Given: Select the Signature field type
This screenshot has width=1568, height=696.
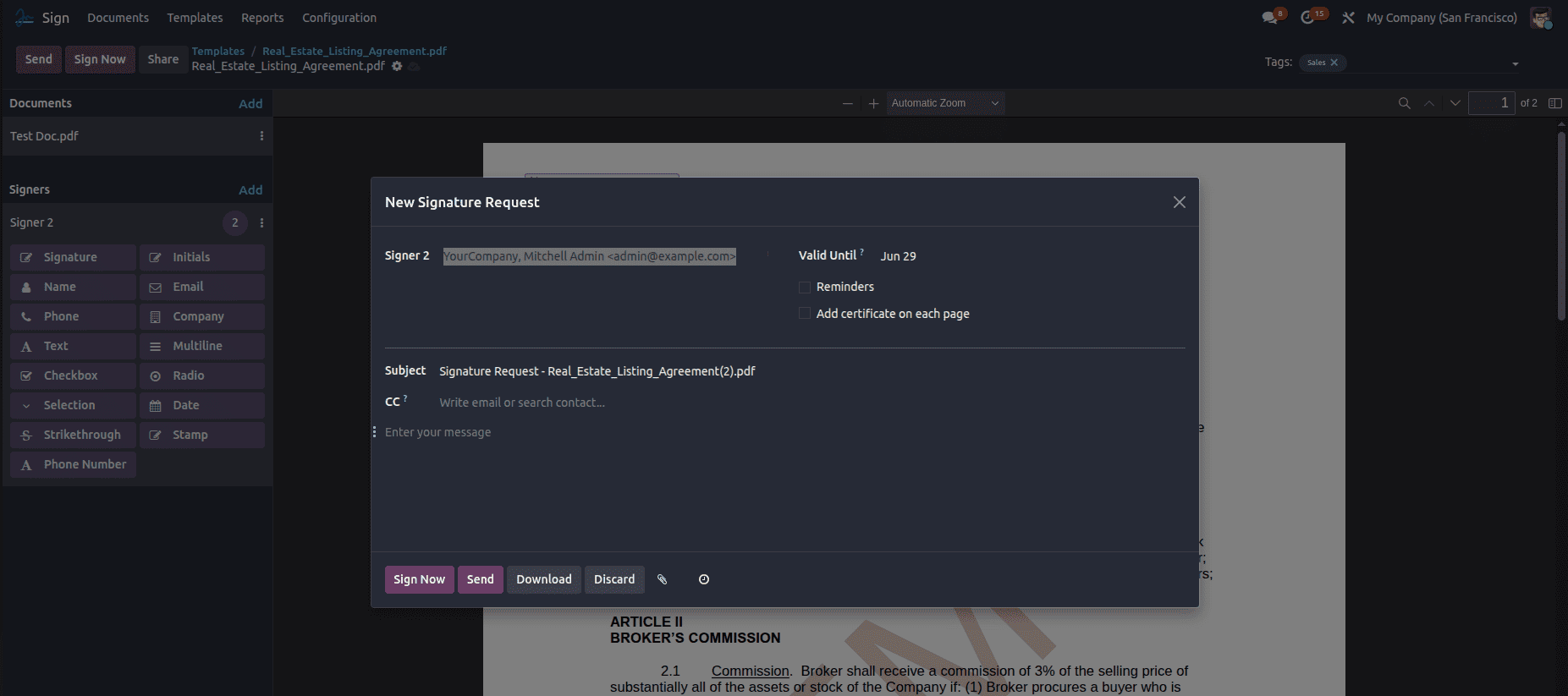Looking at the screenshot, I should coord(73,257).
